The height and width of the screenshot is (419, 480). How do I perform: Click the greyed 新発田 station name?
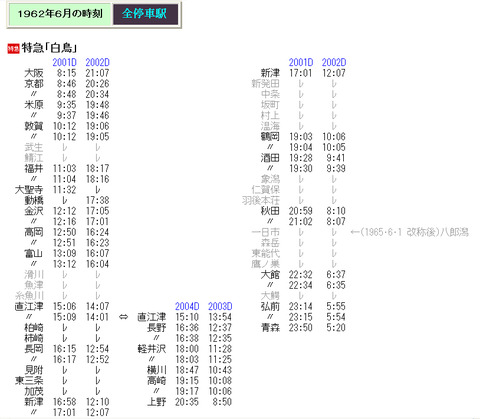[x=265, y=84]
